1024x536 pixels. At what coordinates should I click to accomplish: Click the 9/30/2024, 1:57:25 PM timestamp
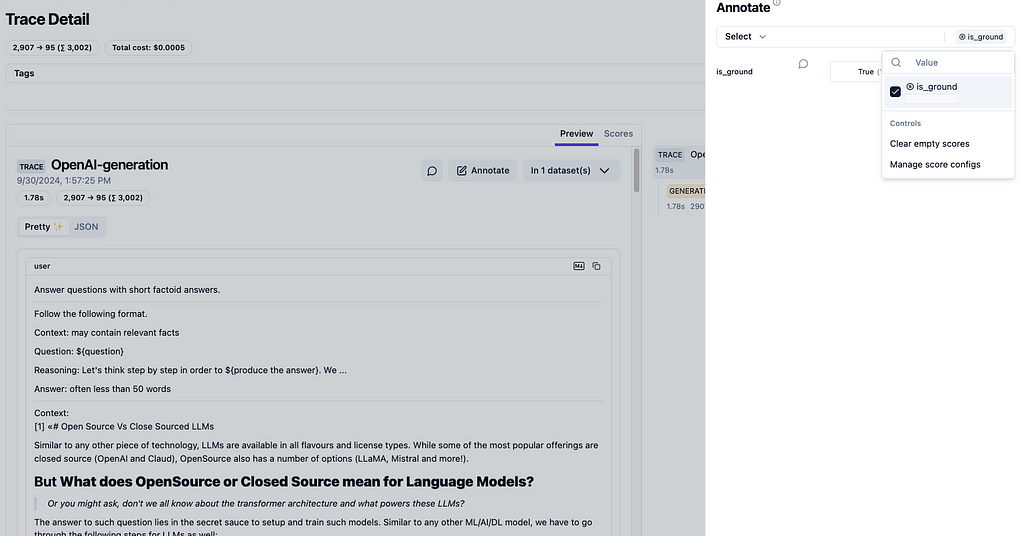pos(64,181)
